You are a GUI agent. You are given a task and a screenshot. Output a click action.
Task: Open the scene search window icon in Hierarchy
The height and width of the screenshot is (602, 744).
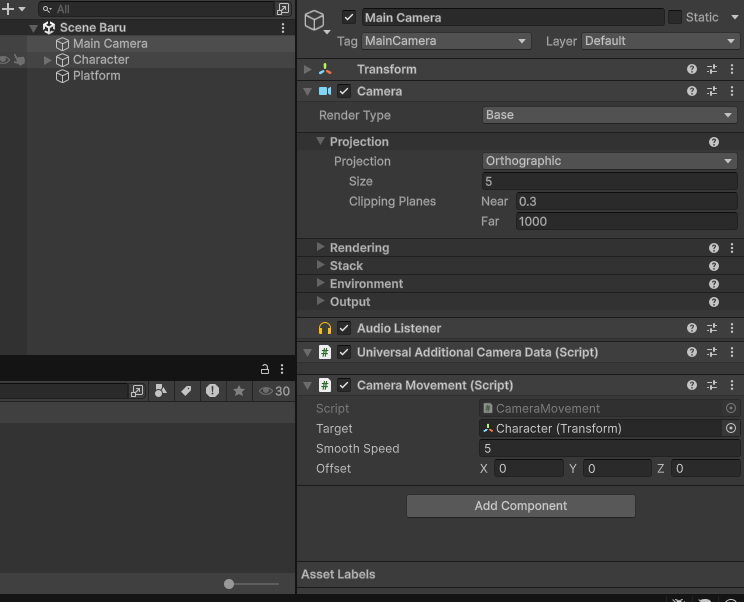point(283,9)
